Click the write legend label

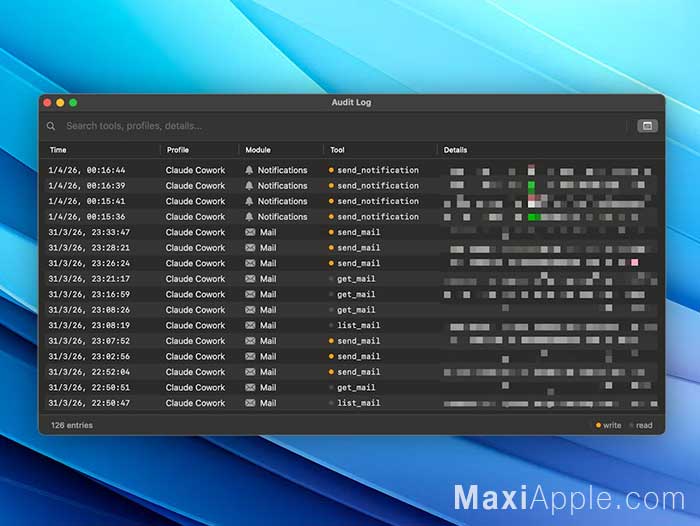(x=612, y=425)
